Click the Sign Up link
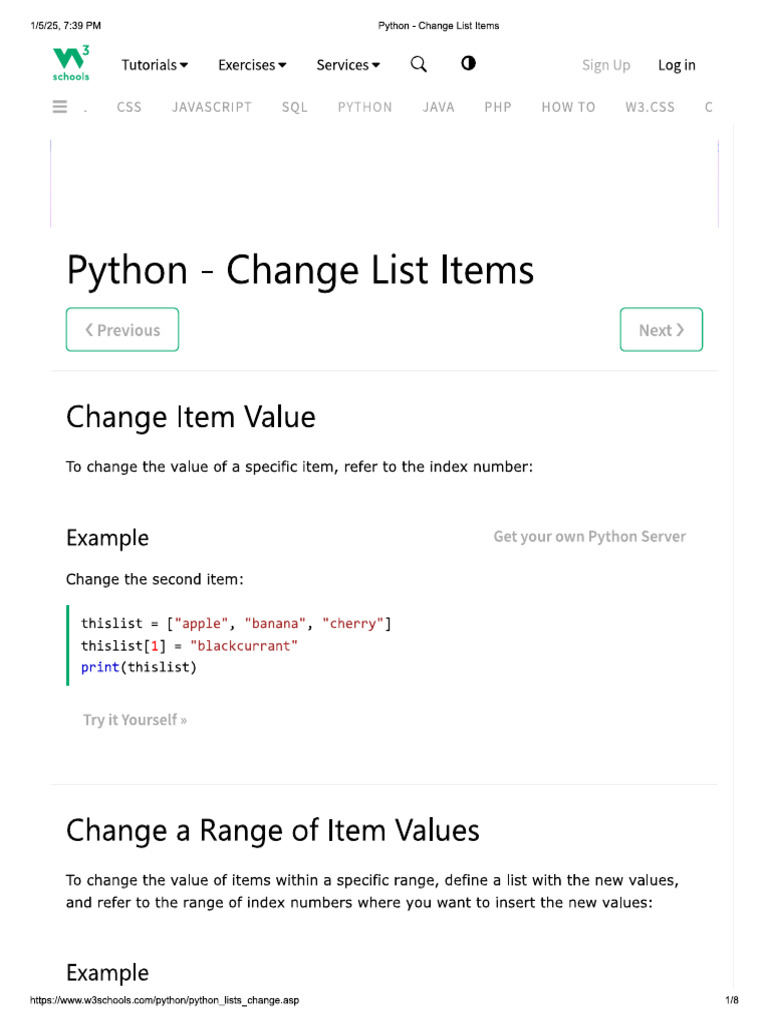This screenshot has width=768, height=1024. pos(606,65)
